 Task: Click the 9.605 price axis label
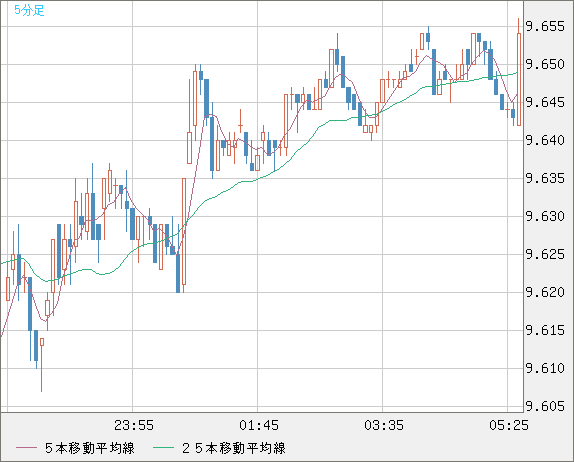pos(545,406)
